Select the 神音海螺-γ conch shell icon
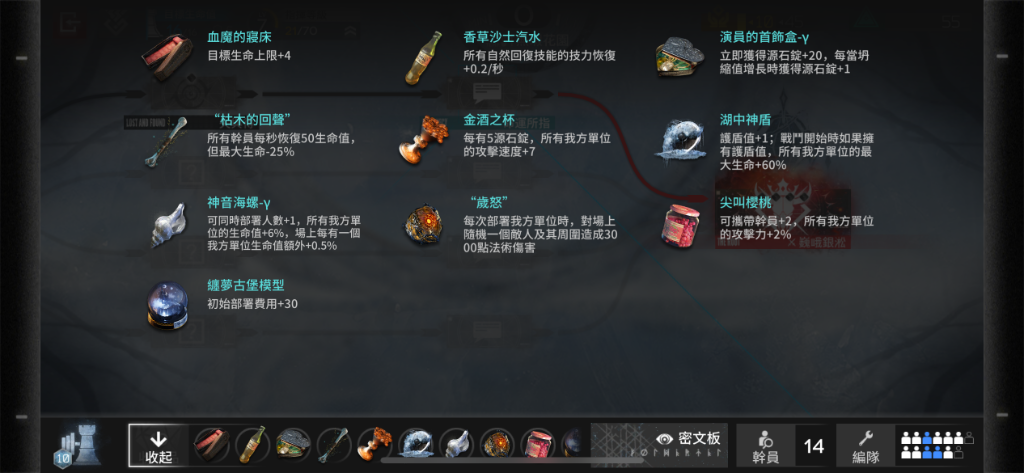Screen dimensions: 1024x473 167,223
